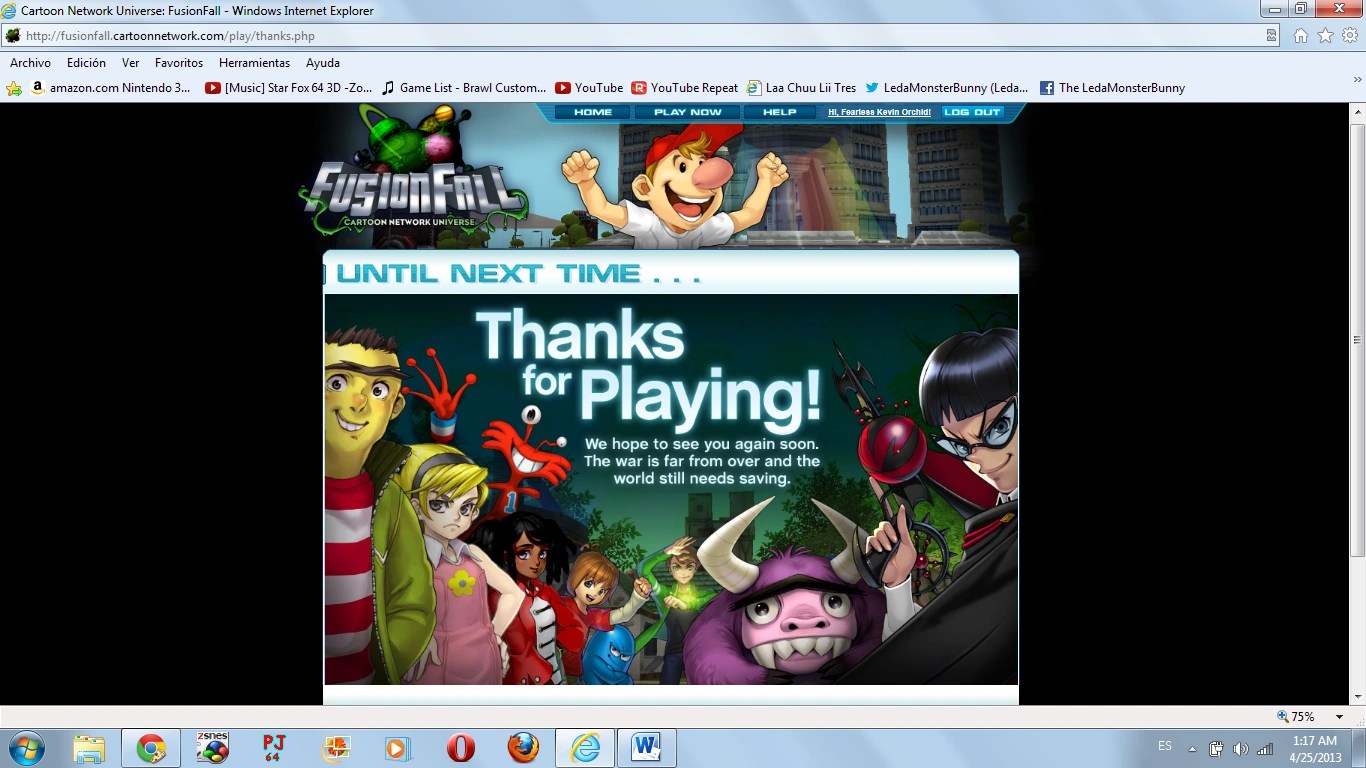Open the network signal tray icon
Viewport: 1366px width, 768px height.
pyautogui.click(x=1265, y=748)
